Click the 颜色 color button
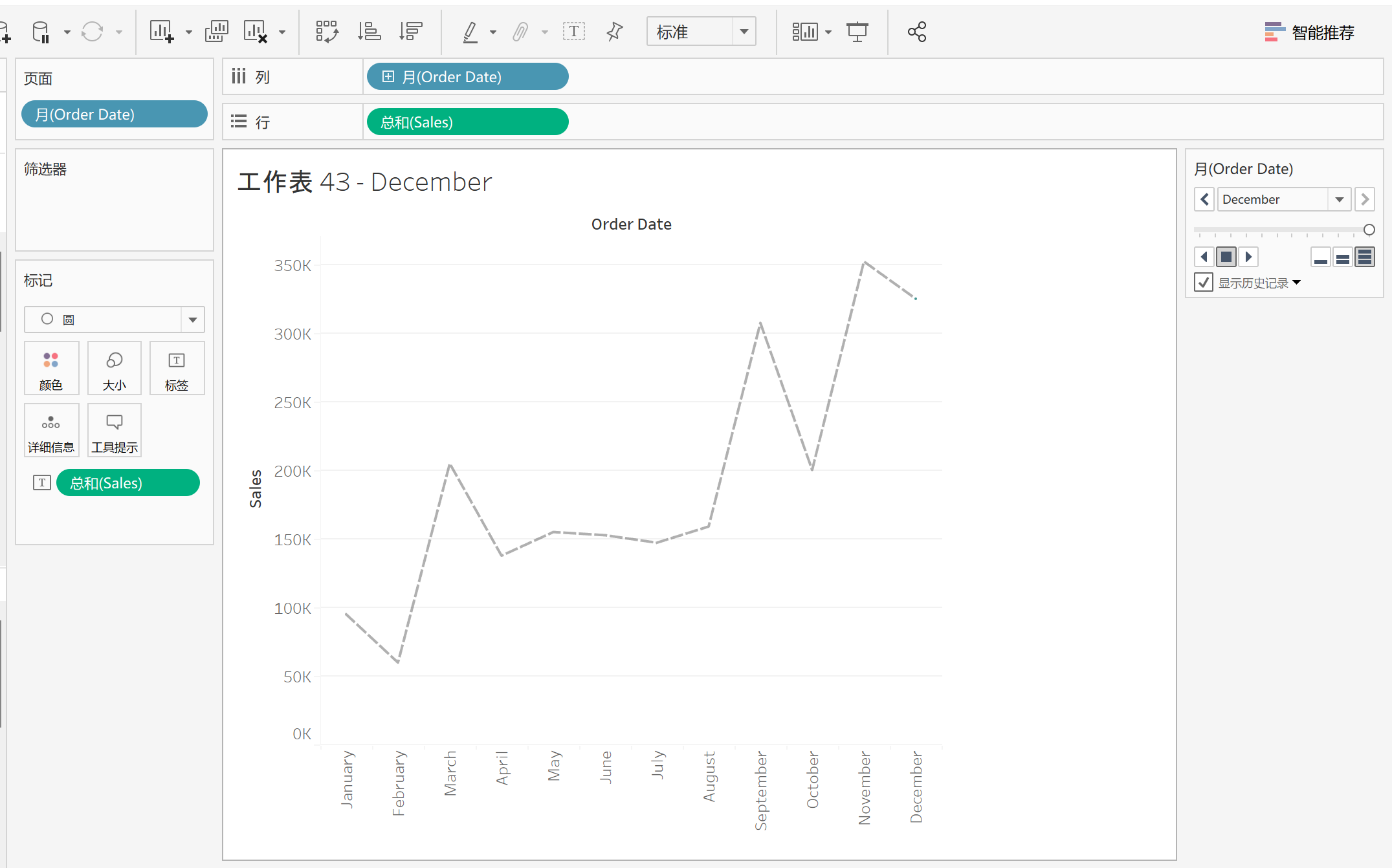Viewport: 1392px width, 868px height. point(52,369)
